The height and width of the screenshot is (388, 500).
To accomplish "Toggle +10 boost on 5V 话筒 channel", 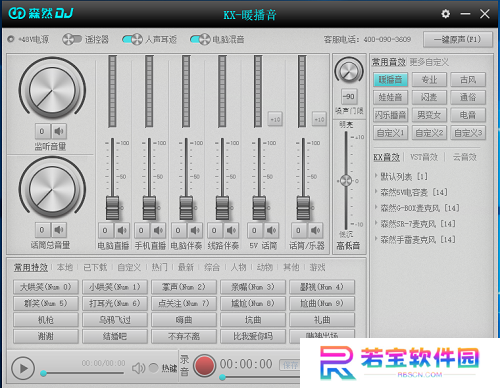I will pyautogui.click(x=275, y=119).
